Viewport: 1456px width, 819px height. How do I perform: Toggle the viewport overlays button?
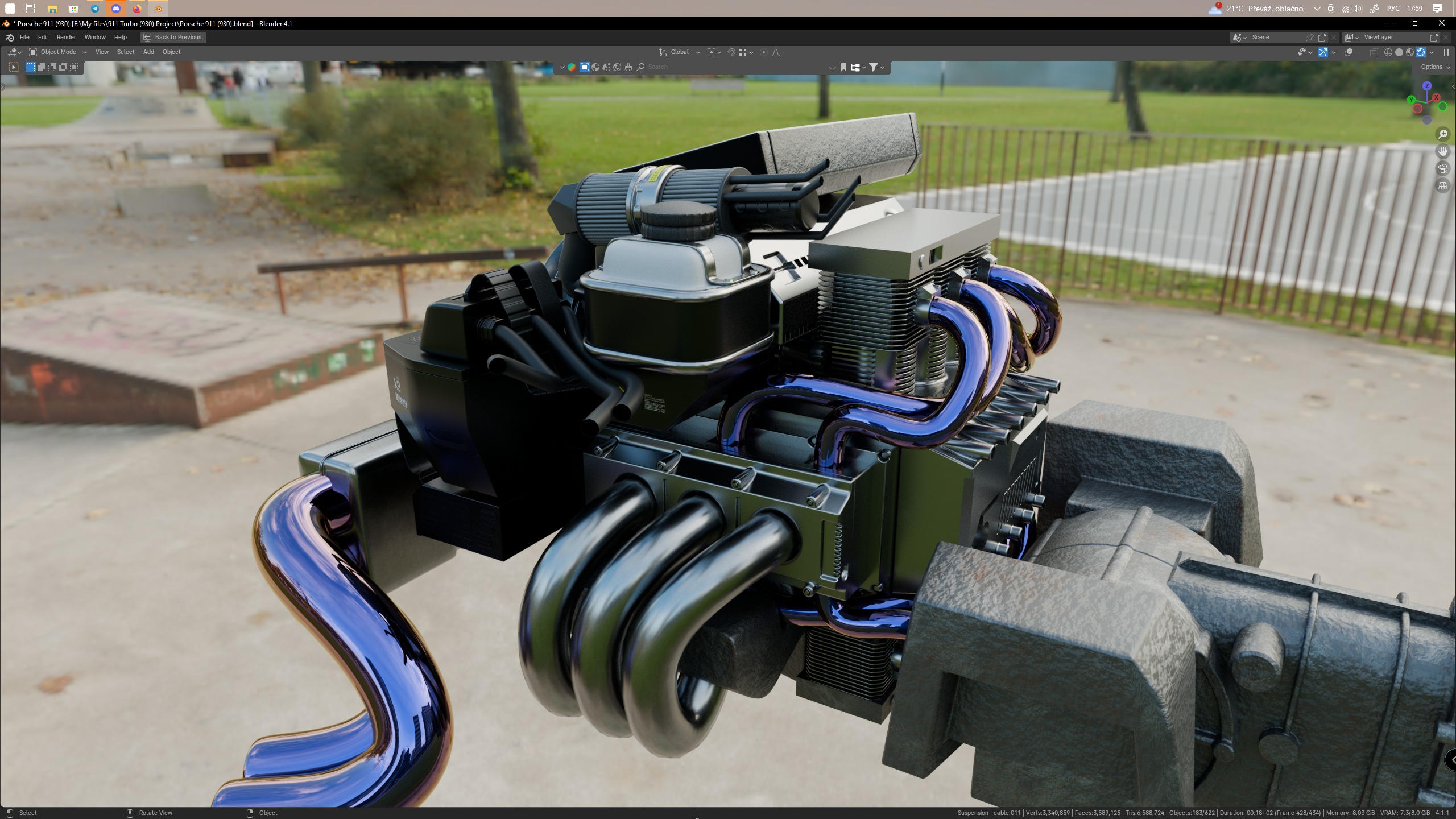point(1349,52)
